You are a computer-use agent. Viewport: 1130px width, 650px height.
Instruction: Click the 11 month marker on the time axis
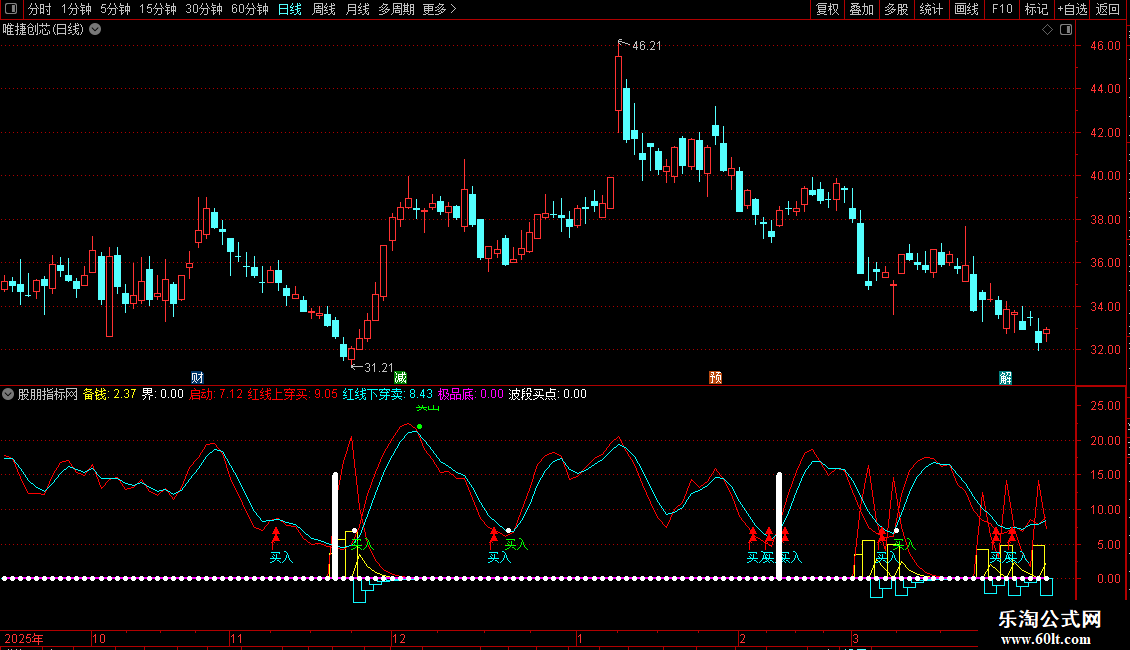pyautogui.click(x=236, y=638)
